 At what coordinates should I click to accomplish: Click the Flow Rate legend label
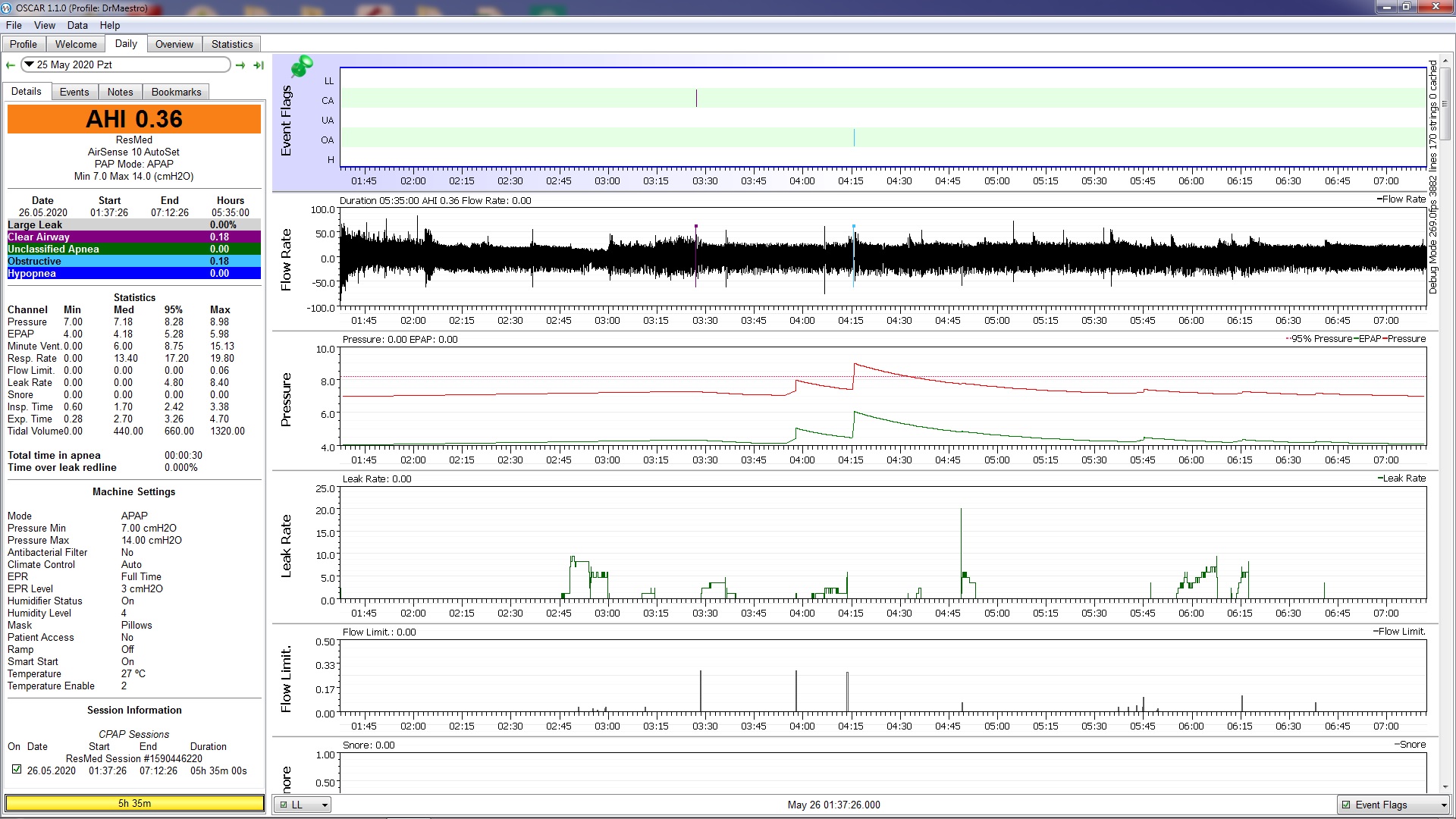pyautogui.click(x=1401, y=199)
